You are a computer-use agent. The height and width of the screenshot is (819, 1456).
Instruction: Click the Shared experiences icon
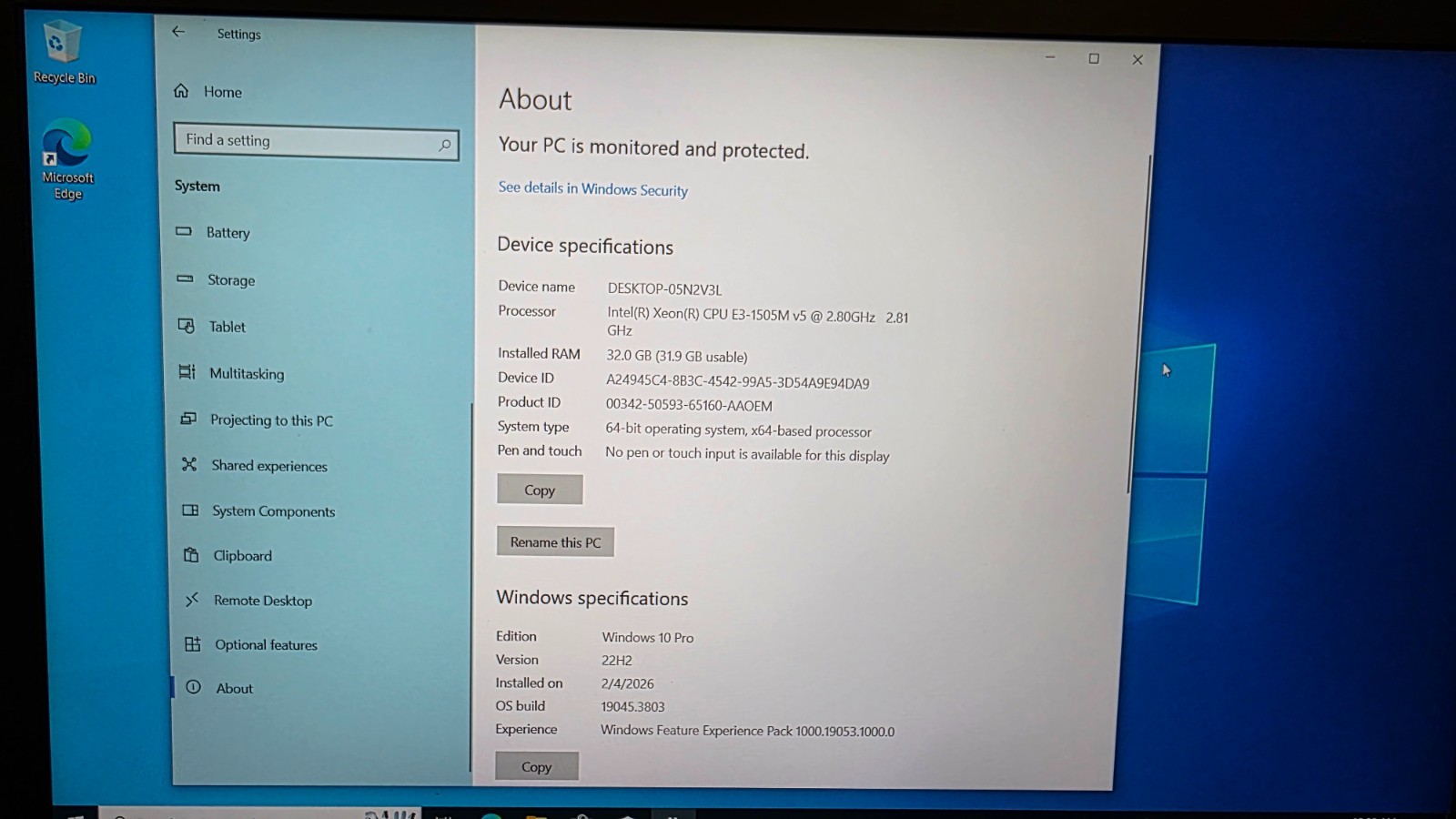tap(189, 464)
